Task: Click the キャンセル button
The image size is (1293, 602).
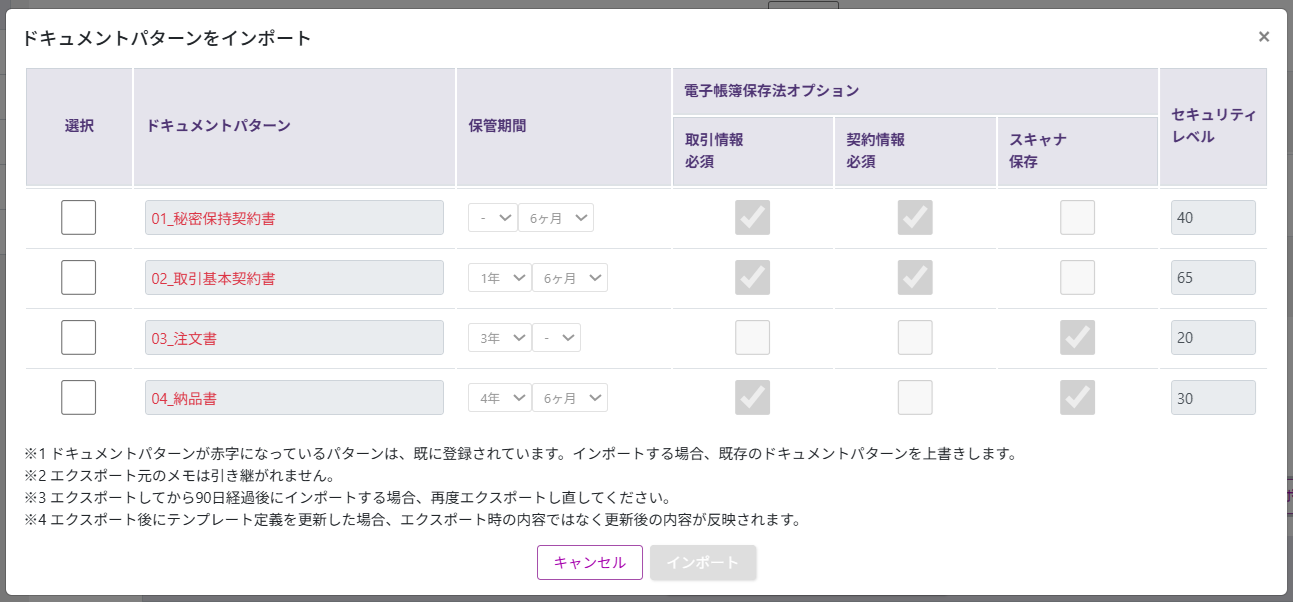Action: 589,562
